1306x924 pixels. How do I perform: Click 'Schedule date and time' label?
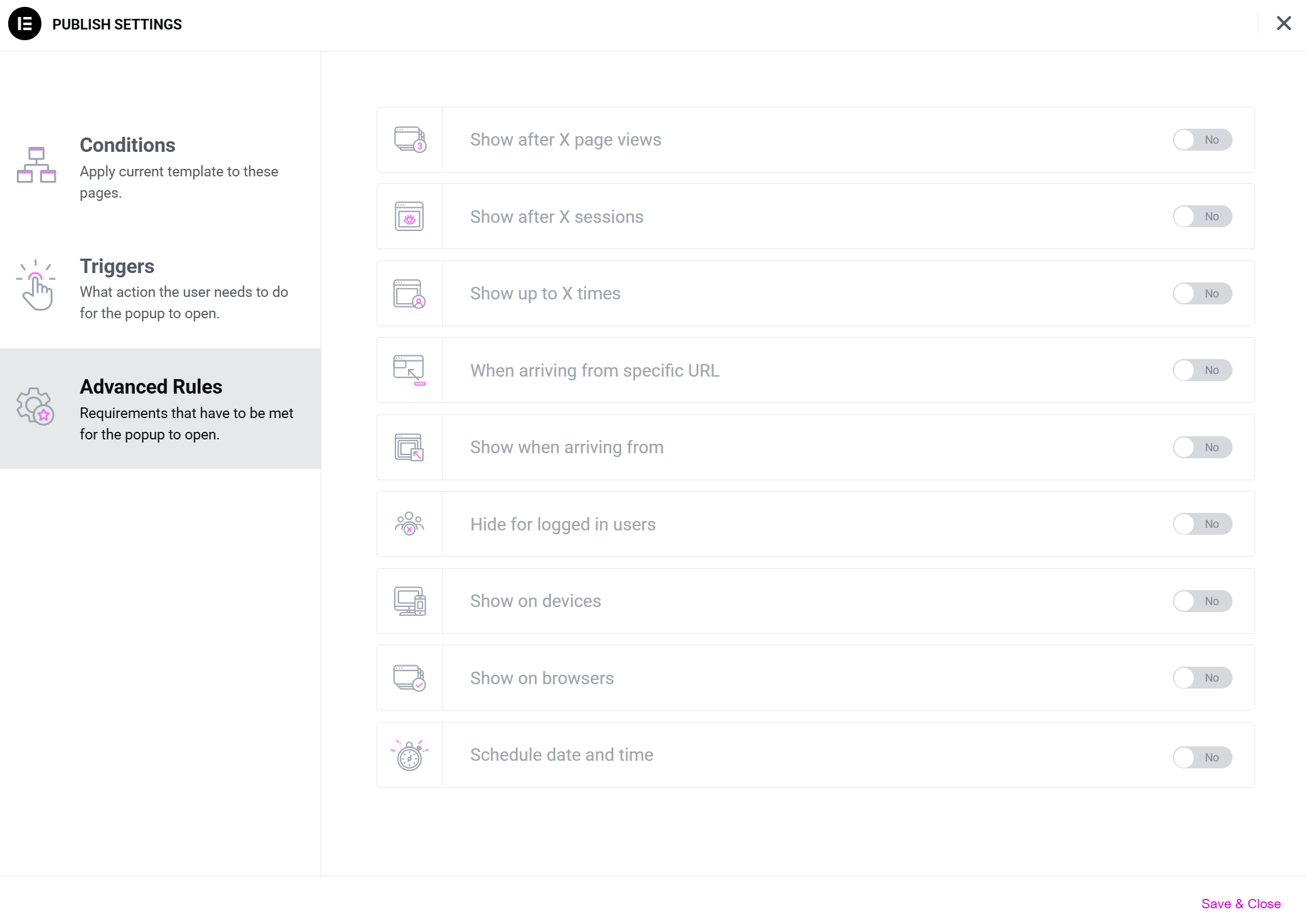click(x=562, y=755)
